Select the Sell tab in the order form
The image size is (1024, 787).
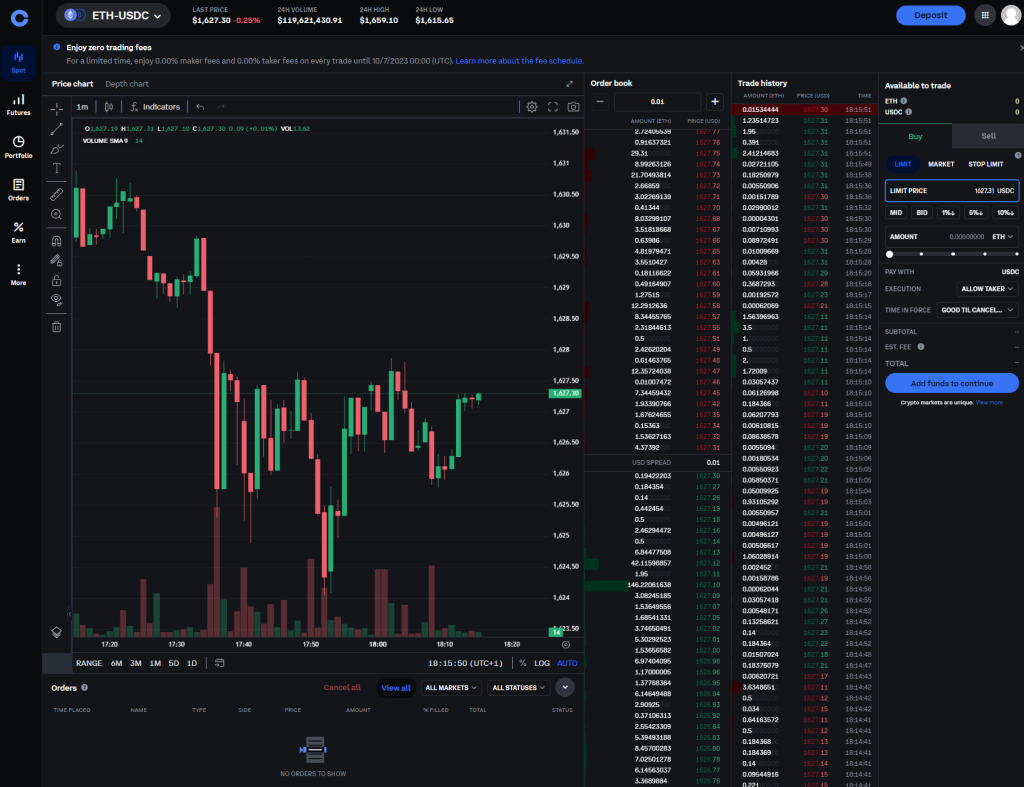[x=988, y=135]
